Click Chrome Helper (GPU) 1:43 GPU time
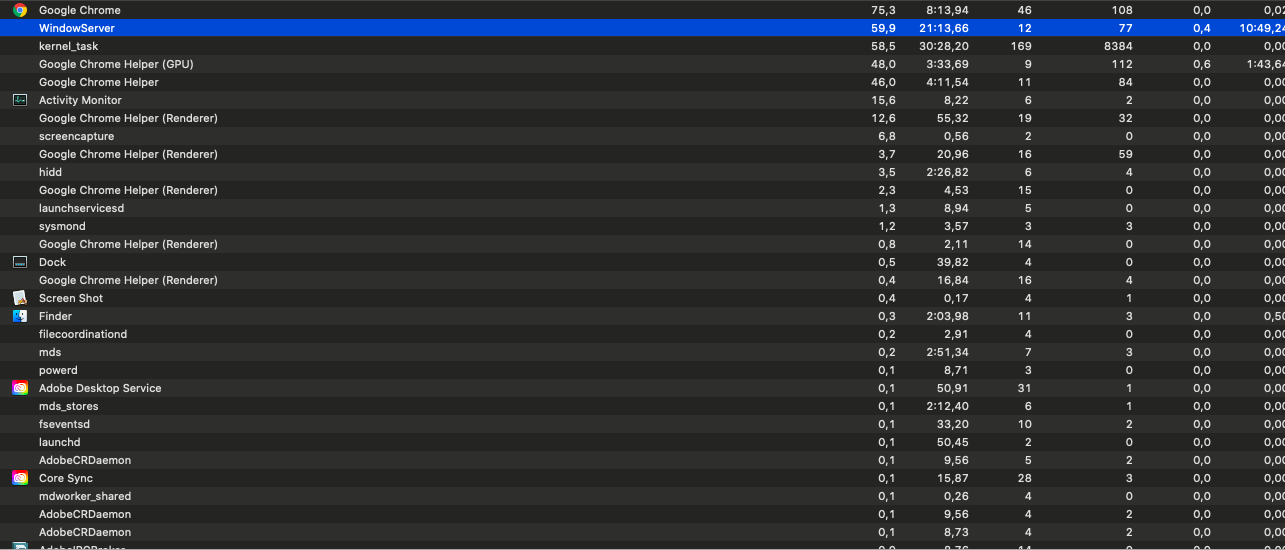This screenshot has width=1285, height=550. coord(1265,64)
